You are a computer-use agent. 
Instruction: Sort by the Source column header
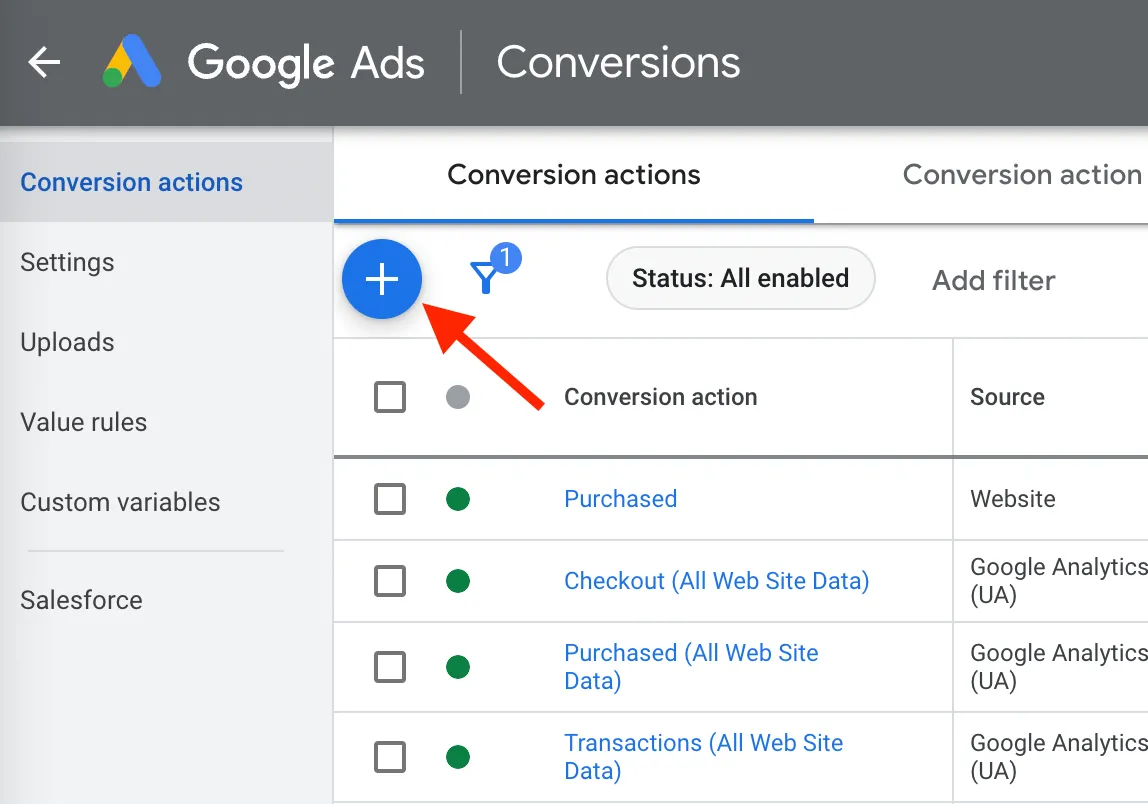(1007, 397)
